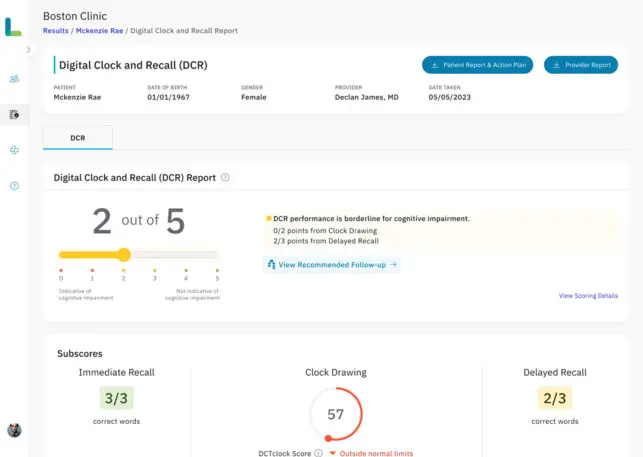Go to Results in breadcrumb

point(56,31)
